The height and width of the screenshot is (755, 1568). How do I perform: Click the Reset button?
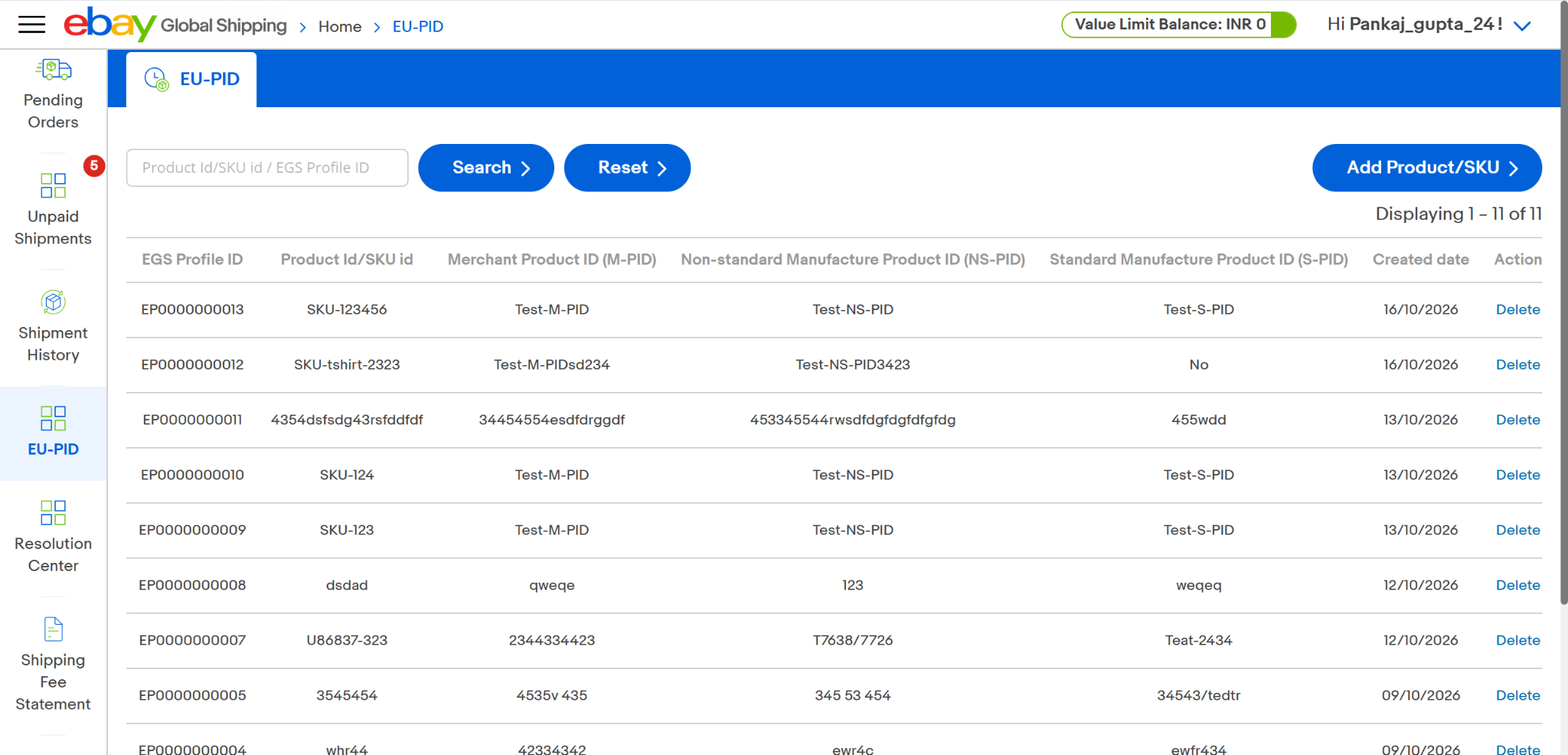627,168
